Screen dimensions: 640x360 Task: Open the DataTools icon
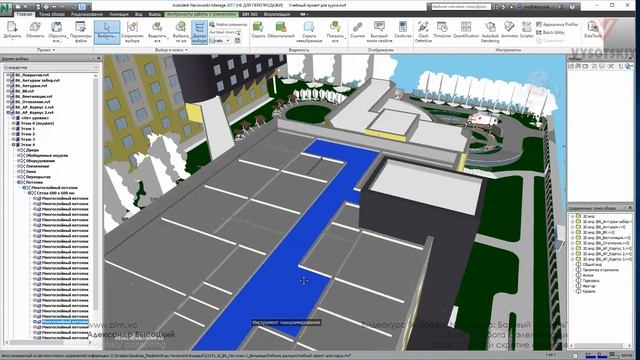coord(593,30)
